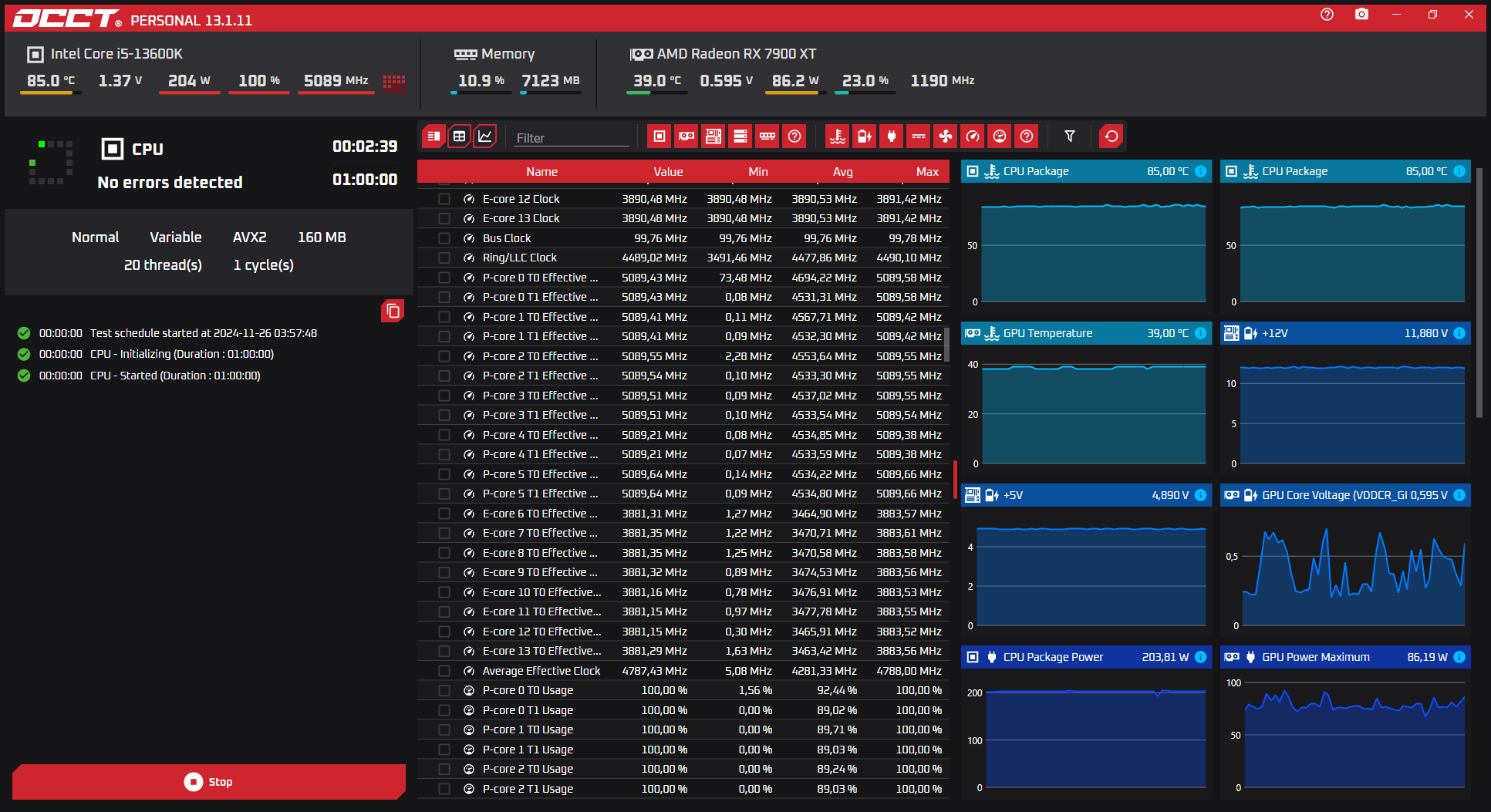This screenshot has height=812, width=1491.
Task: Toggle the fan sensor filter icon
Action: tap(945, 136)
